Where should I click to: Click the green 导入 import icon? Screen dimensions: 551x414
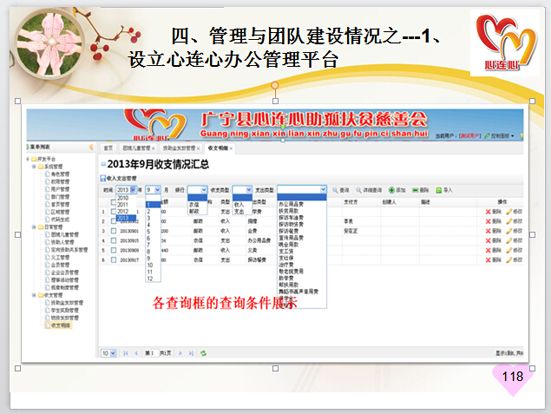pos(438,190)
